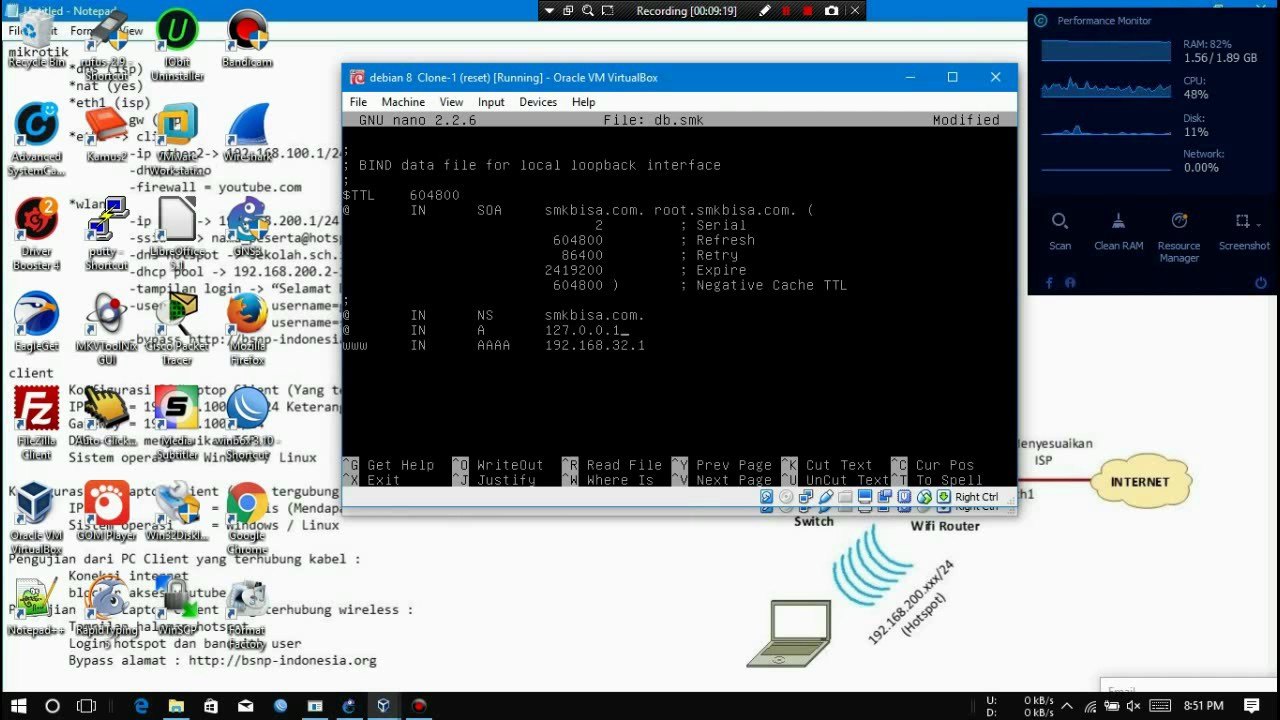Click the mouse integration indicator in VirtualBox status bar
Viewport: 1280px width, 720px height.
click(924, 497)
